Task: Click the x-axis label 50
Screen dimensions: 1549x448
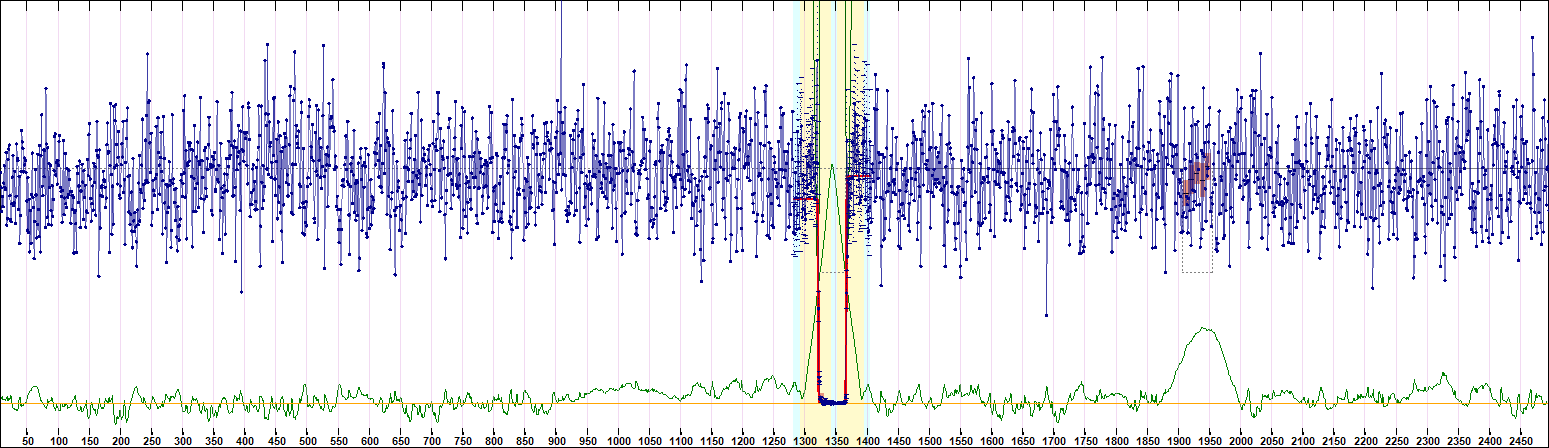Action: 28,441
